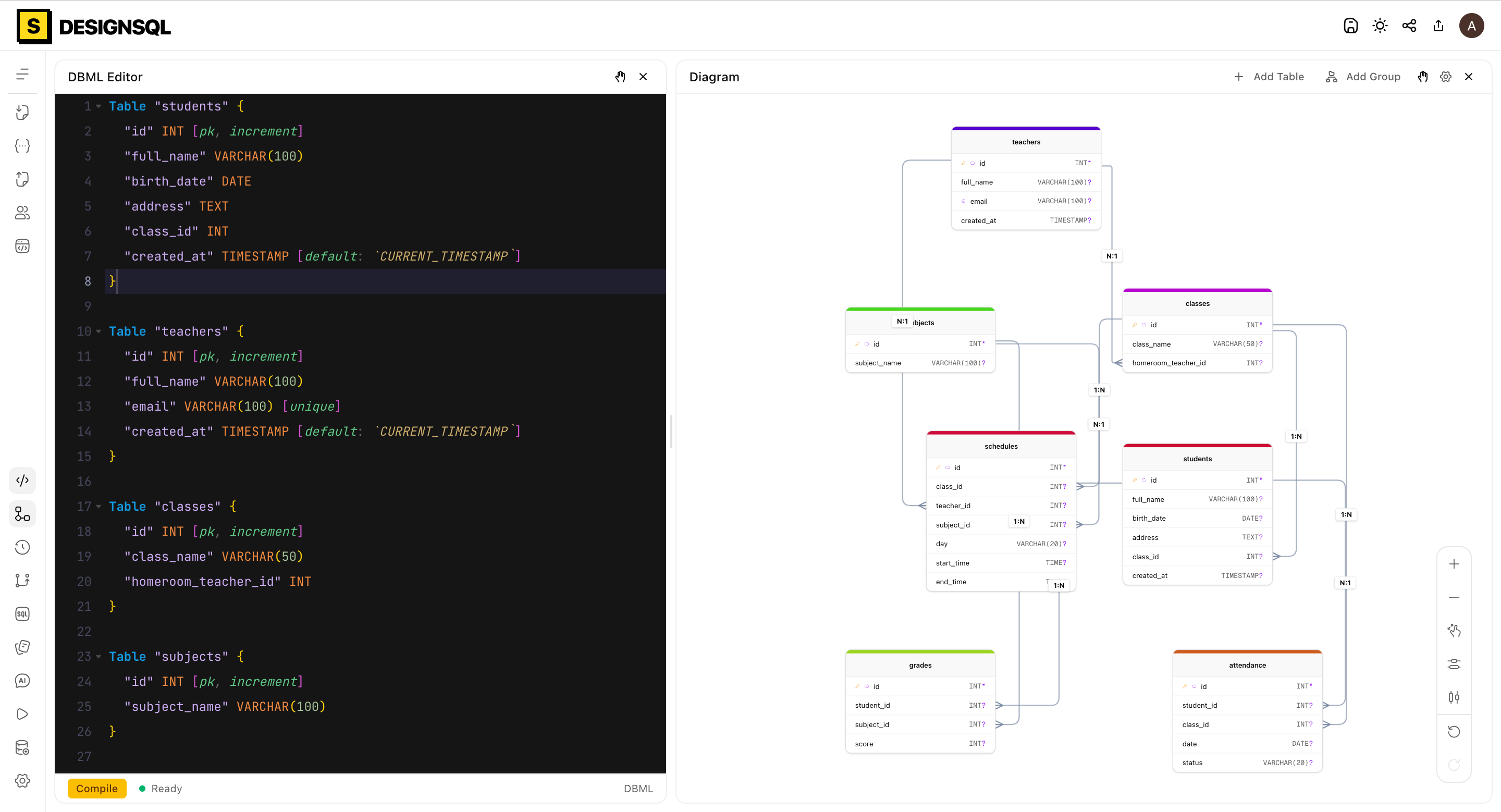Click the Ready status indicator
1501x812 pixels.
[x=161, y=788]
